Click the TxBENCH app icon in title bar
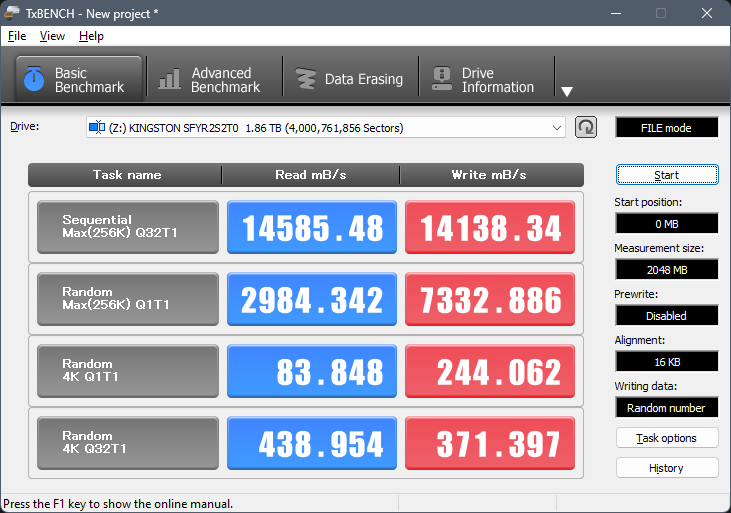 coord(13,13)
